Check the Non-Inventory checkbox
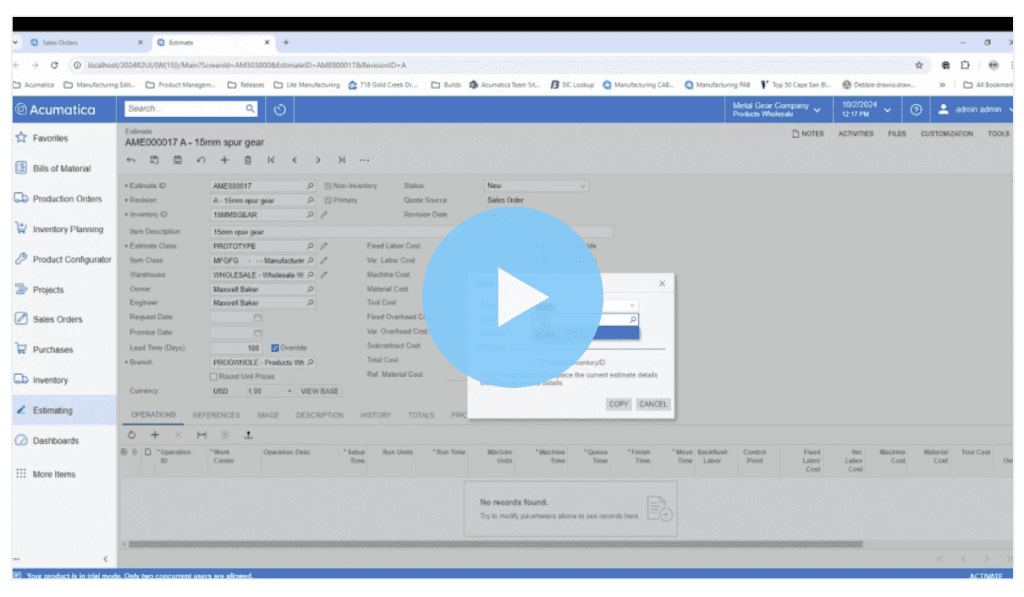 pos(328,186)
